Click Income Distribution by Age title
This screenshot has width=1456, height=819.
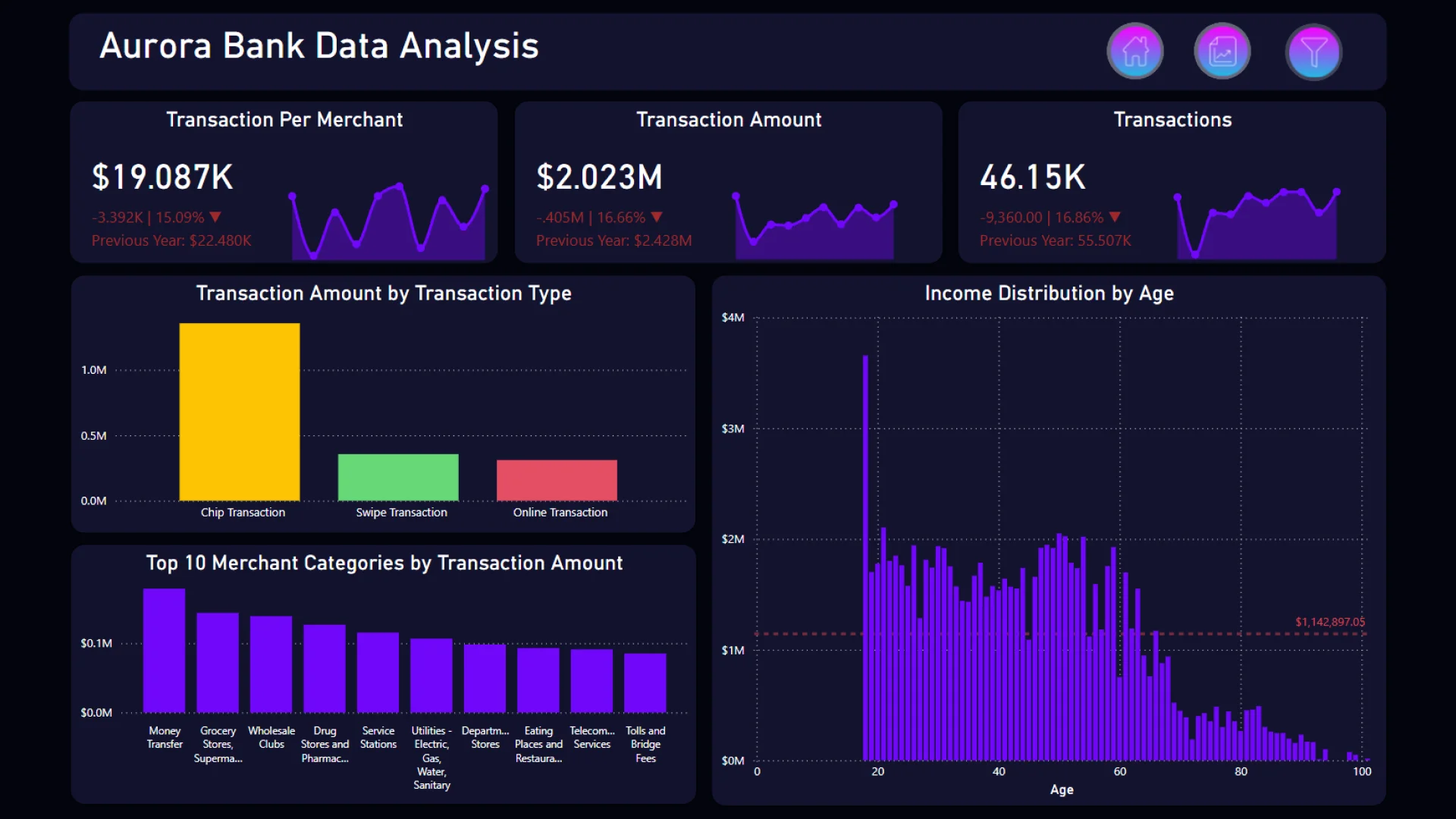[x=1049, y=293]
